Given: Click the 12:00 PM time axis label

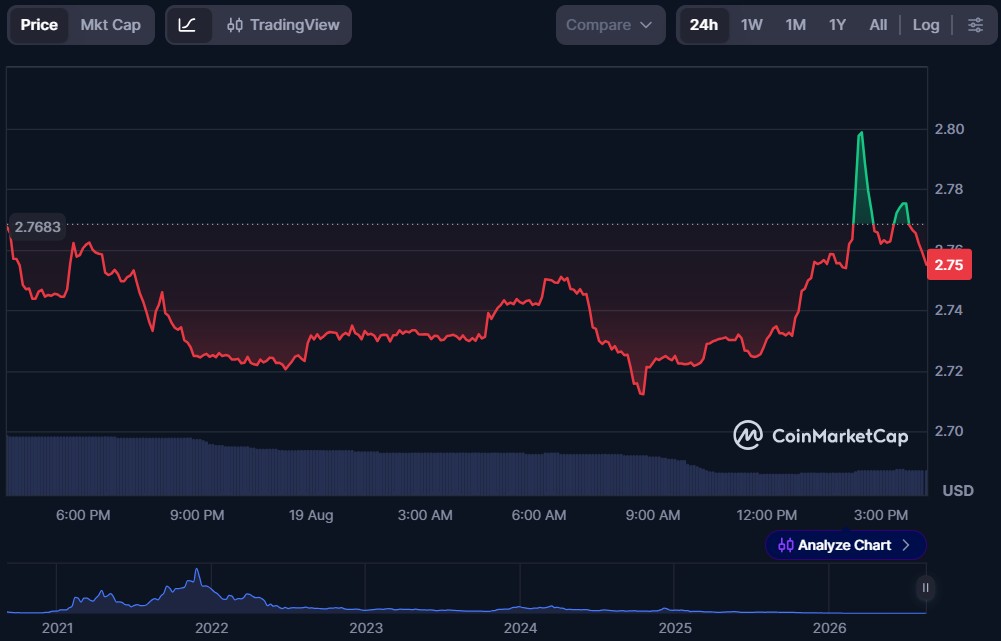Looking at the screenshot, I should pos(767,515).
